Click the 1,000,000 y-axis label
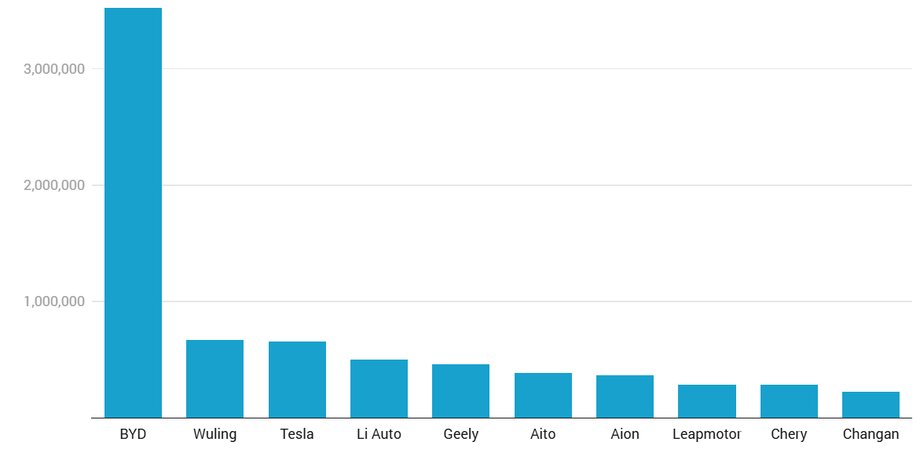 [x=54, y=302]
